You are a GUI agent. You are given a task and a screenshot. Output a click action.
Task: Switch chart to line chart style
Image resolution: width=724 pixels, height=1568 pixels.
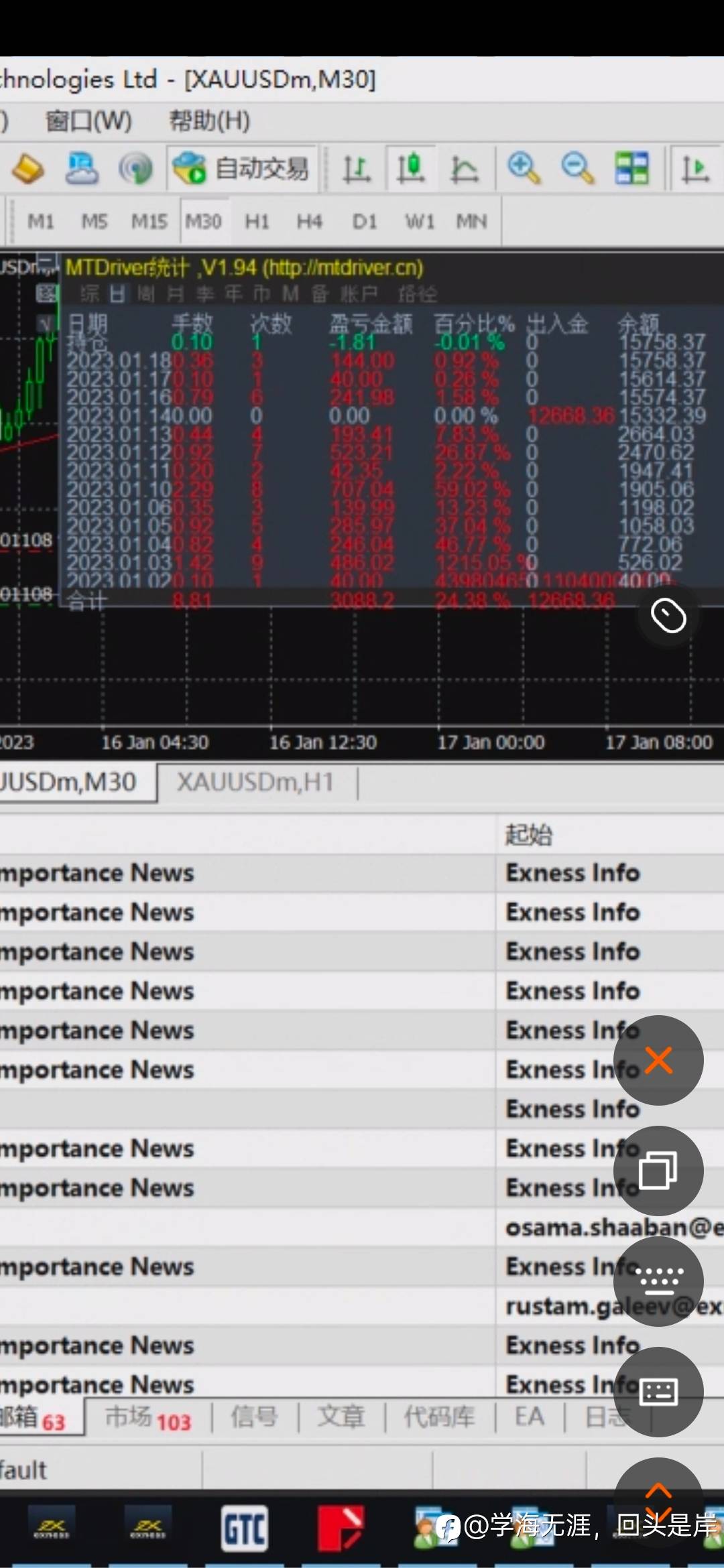click(x=464, y=168)
